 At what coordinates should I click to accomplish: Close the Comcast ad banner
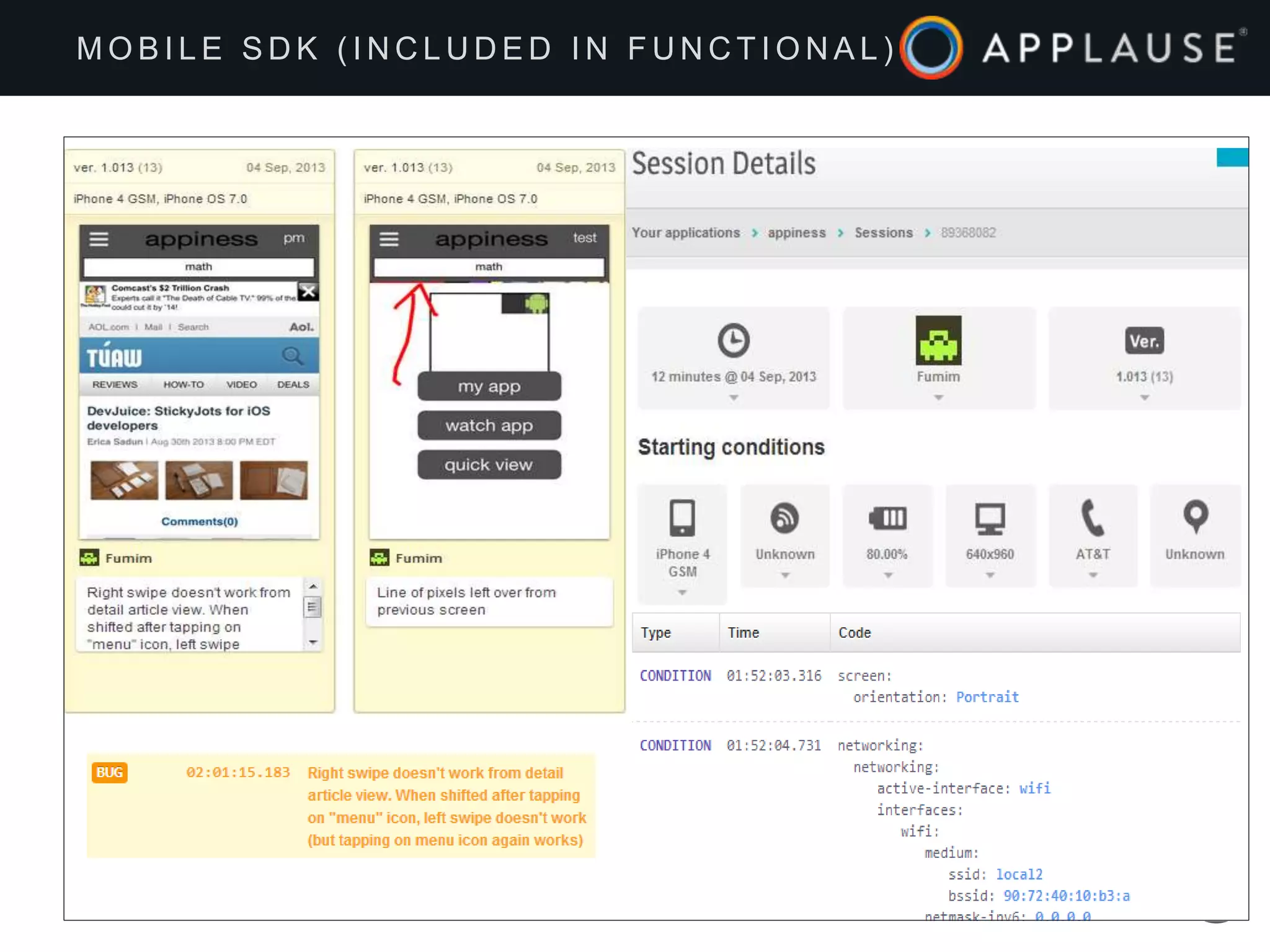pos(308,291)
